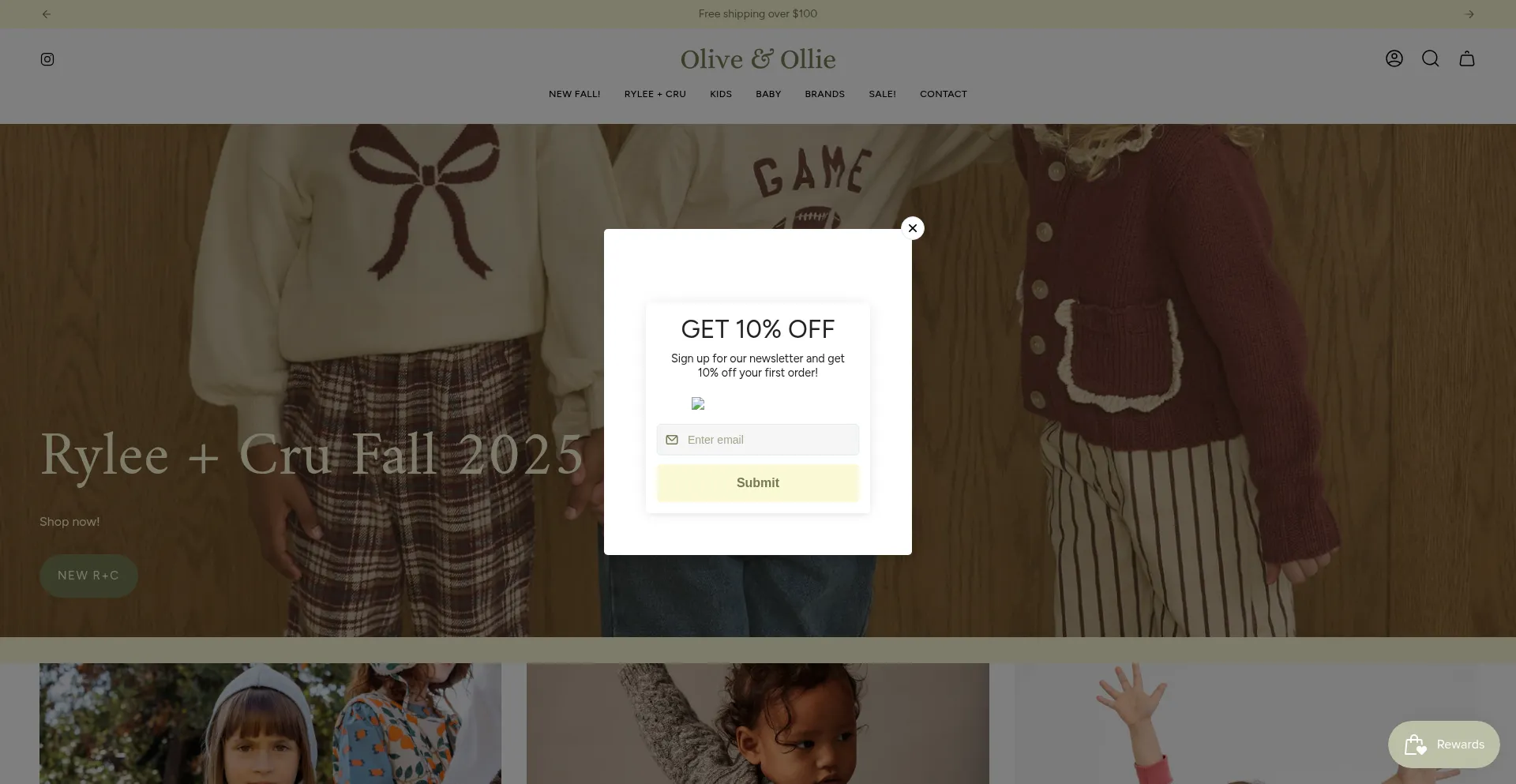The width and height of the screenshot is (1516, 784).
Task: Show the next announcement with the right arrow
Action: click(x=1469, y=14)
